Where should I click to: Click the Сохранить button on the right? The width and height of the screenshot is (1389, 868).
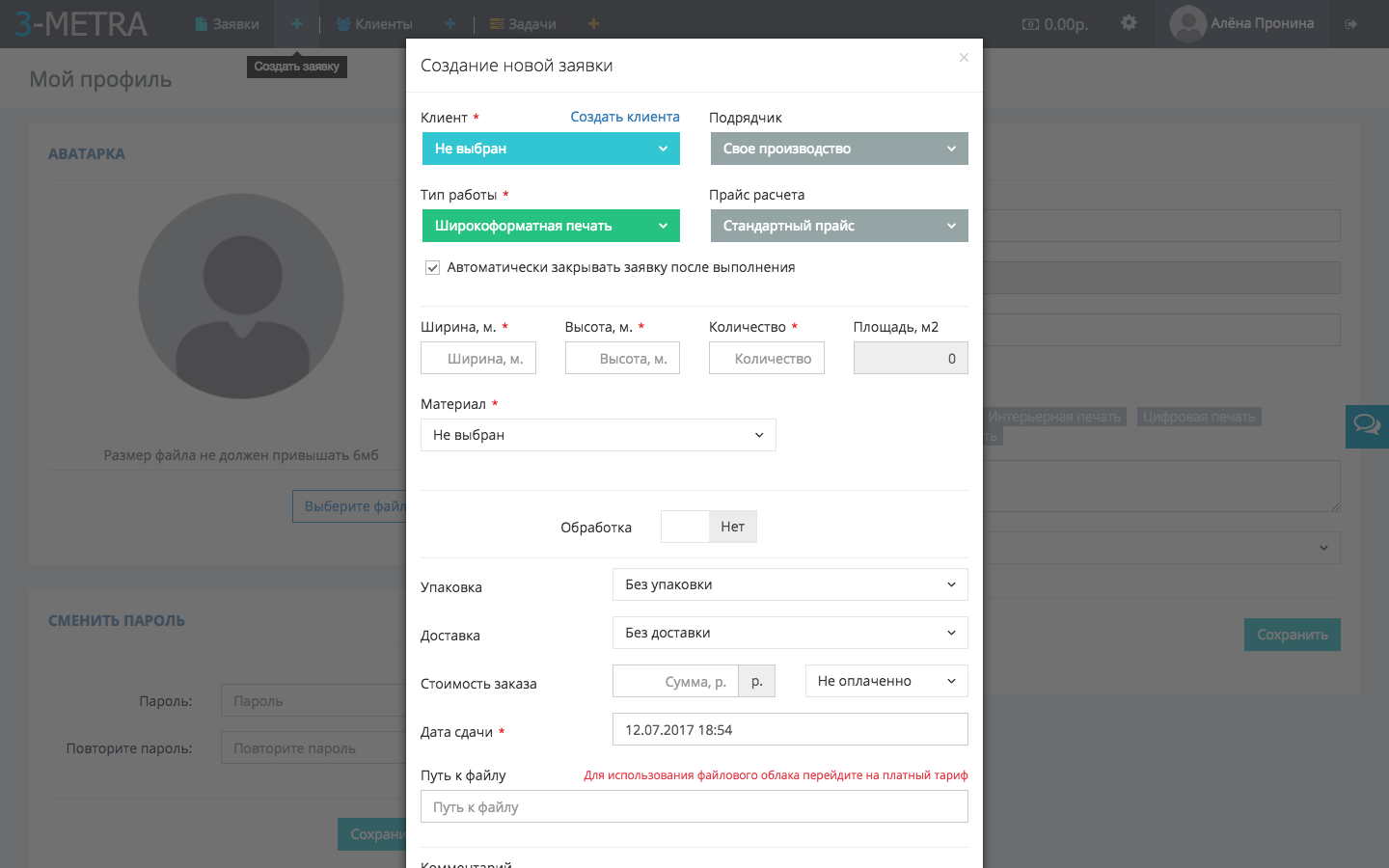pos(1292,635)
